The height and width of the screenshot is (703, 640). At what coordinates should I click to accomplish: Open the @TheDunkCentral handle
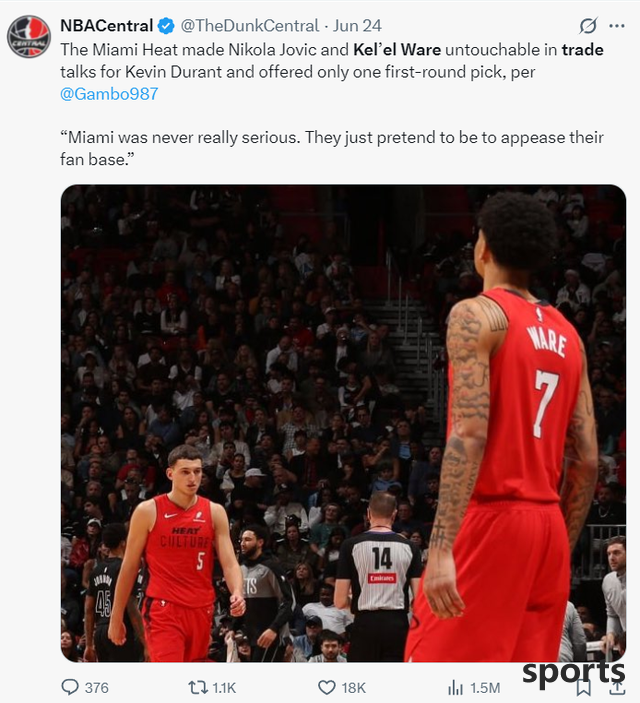[x=250, y=26]
